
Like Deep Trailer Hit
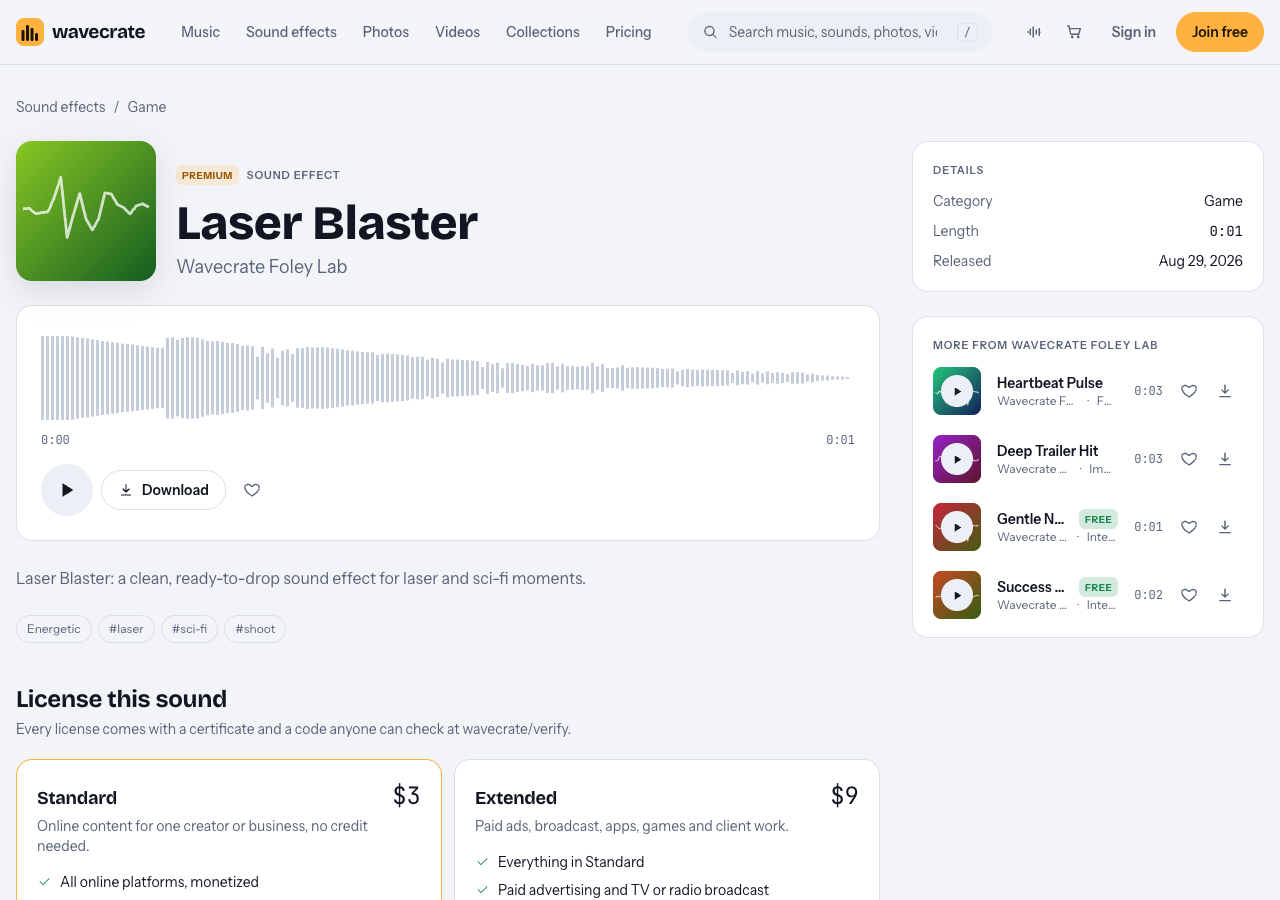pos(1189,459)
